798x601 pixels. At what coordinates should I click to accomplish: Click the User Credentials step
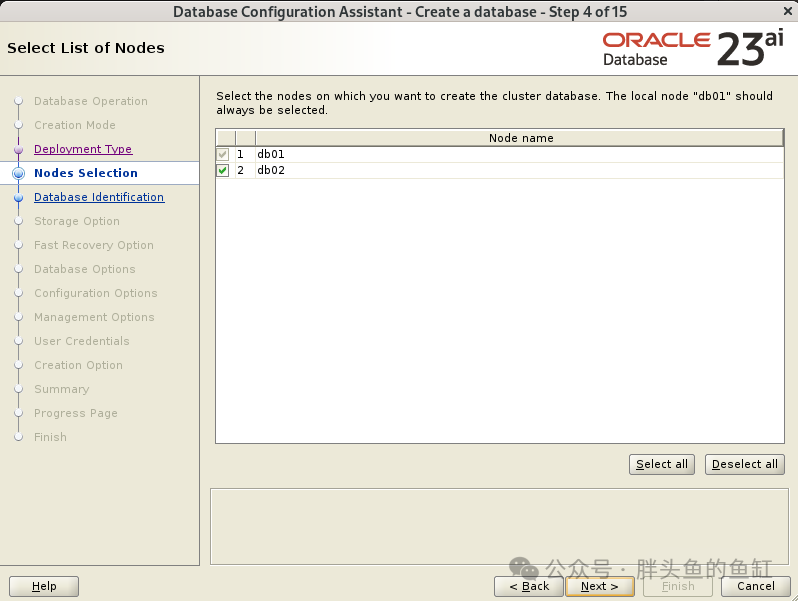pyautogui.click(x=81, y=341)
